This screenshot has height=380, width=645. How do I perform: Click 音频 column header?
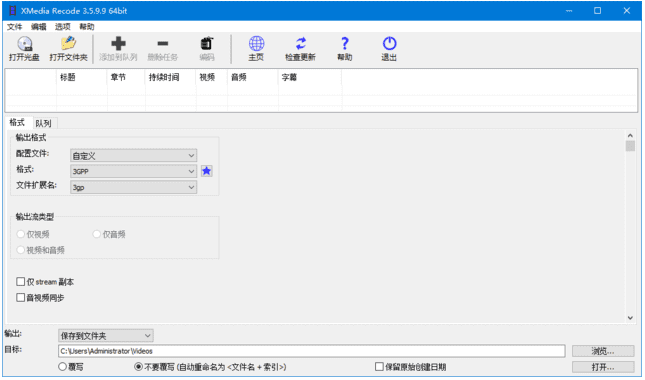[253, 77]
